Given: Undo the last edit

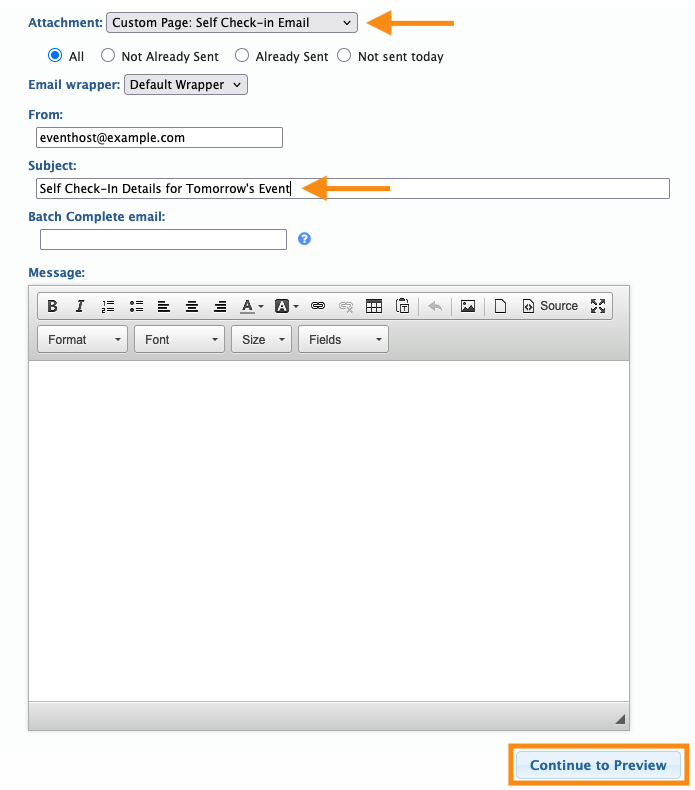Looking at the screenshot, I should 435,306.
